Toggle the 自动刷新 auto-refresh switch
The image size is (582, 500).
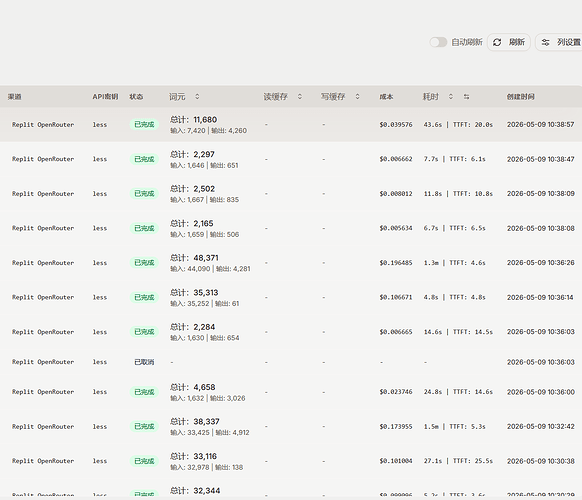click(x=438, y=42)
